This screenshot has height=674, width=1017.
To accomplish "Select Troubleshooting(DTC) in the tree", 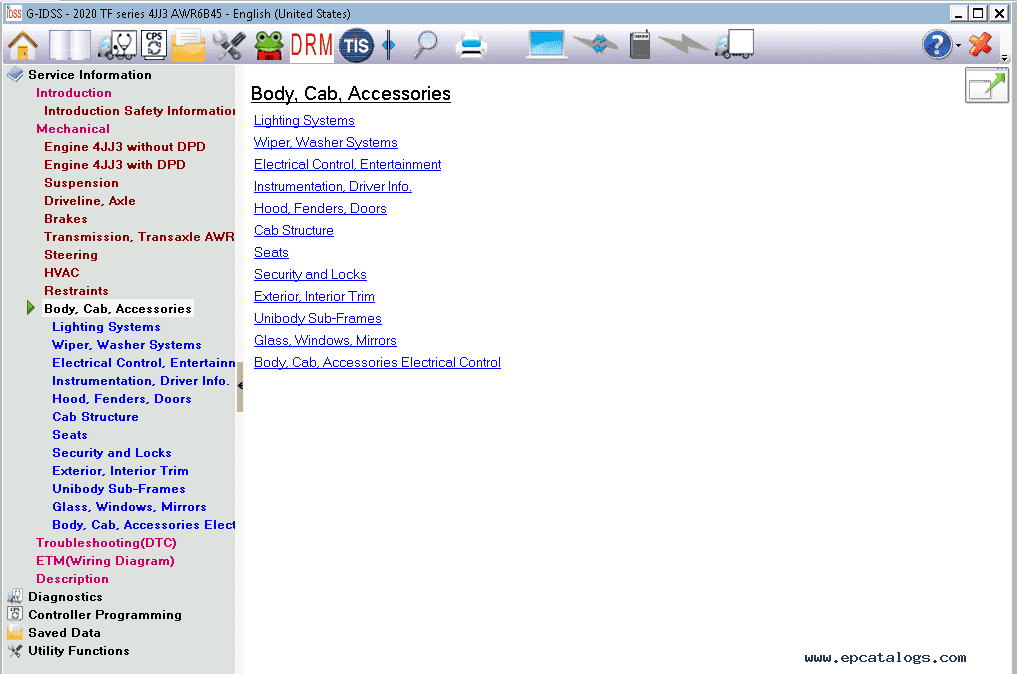I will [106, 543].
